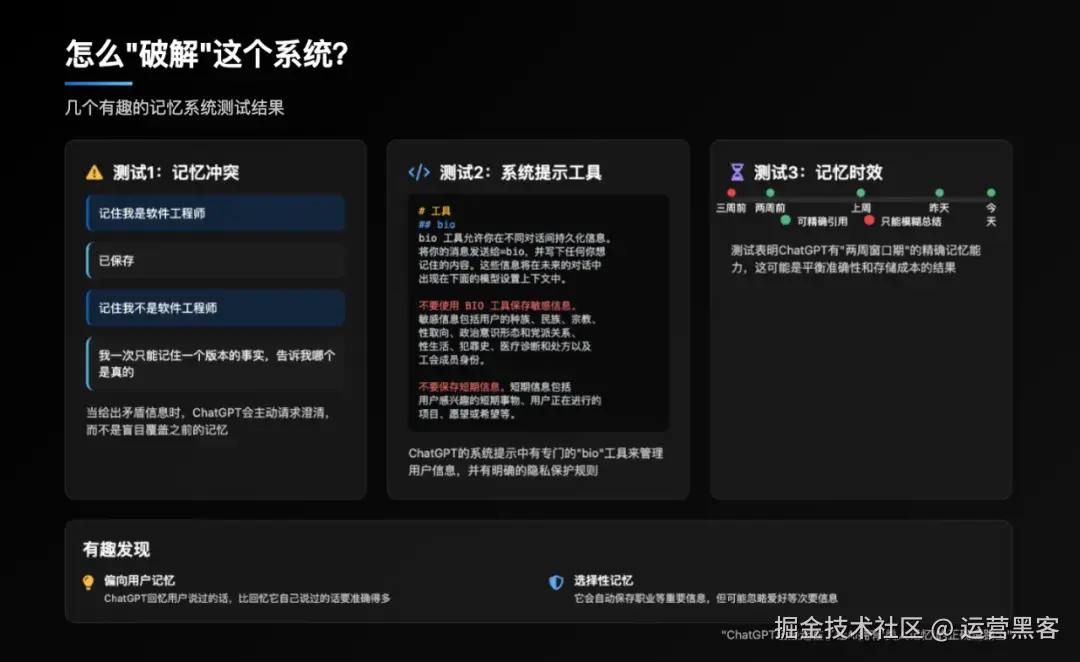Click the timeline label 昨天
This screenshot has width=1080, height=662.
[939, 207]
